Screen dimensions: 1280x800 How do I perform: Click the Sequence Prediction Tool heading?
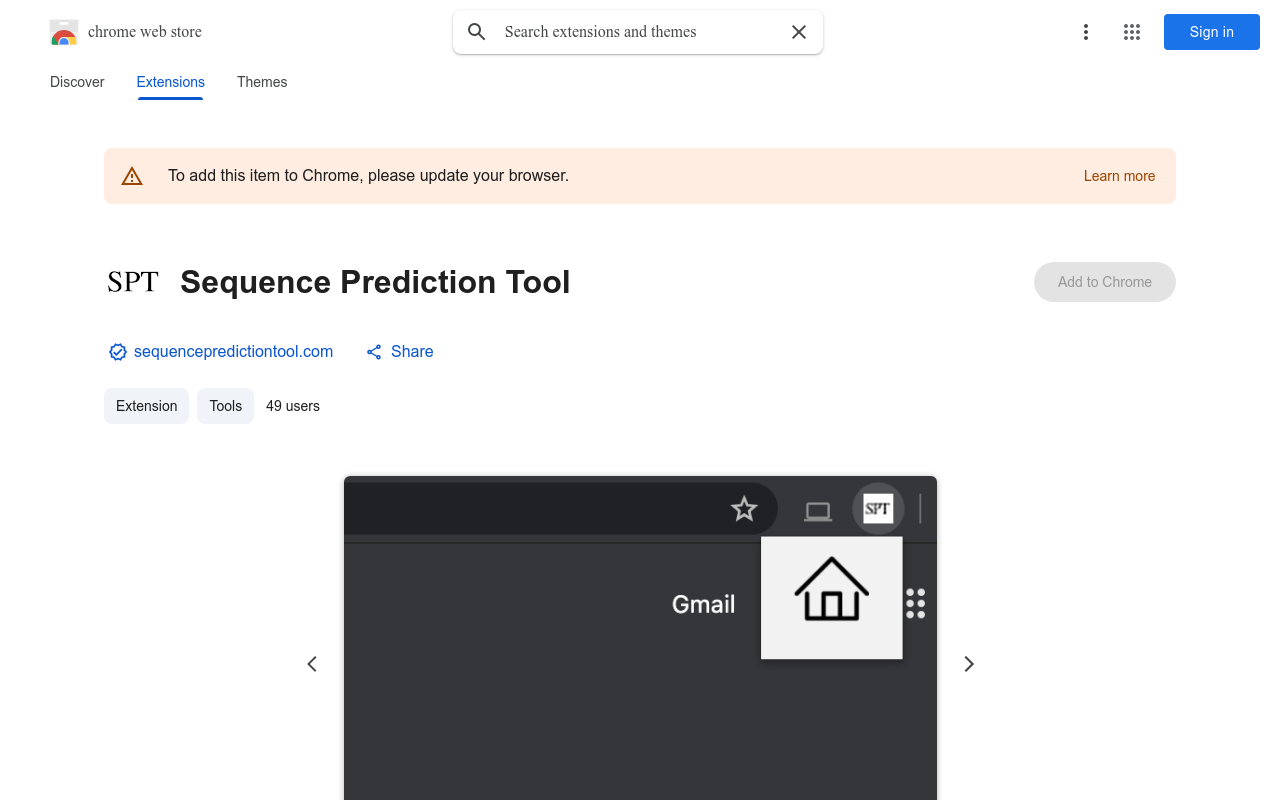pos(375,282)
